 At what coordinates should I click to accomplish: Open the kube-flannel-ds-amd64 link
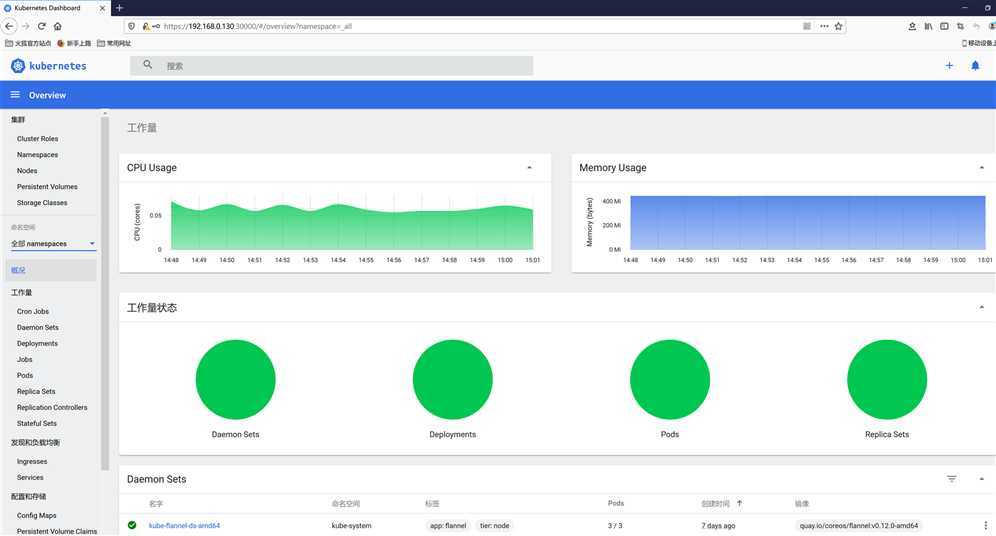click(x=184, y=525)
